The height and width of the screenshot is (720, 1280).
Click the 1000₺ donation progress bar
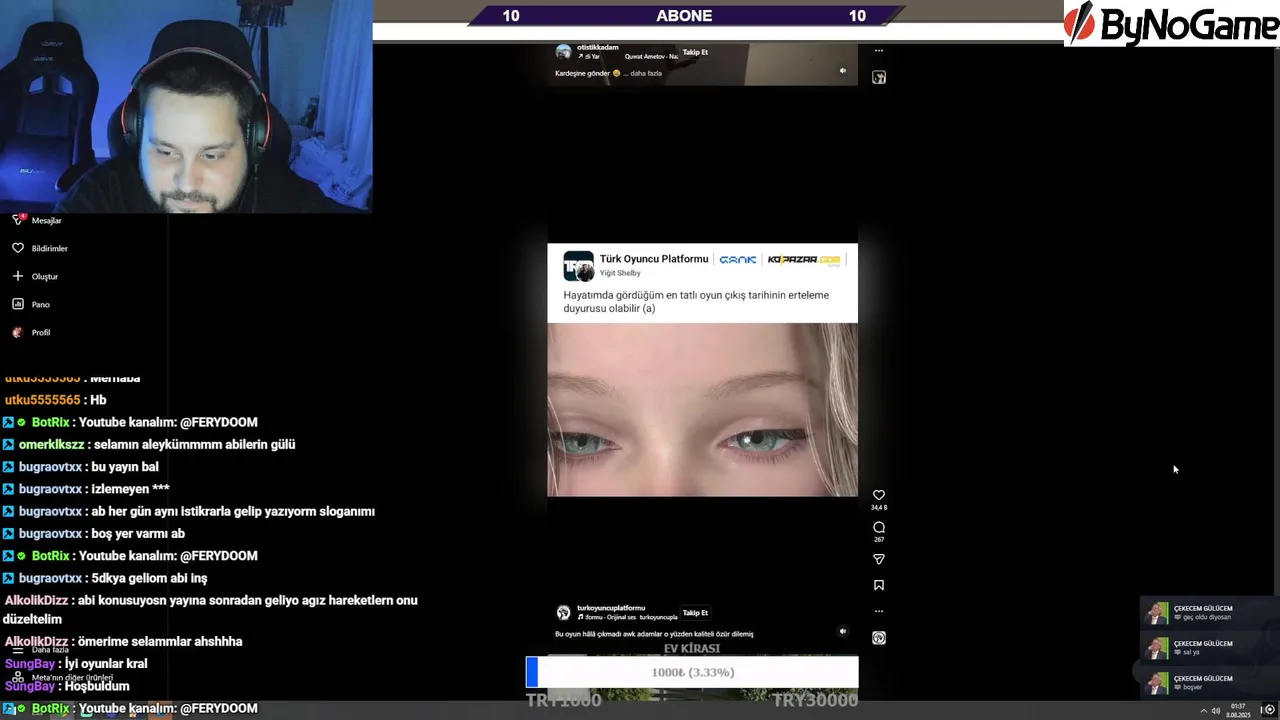(x=692, y=672)
